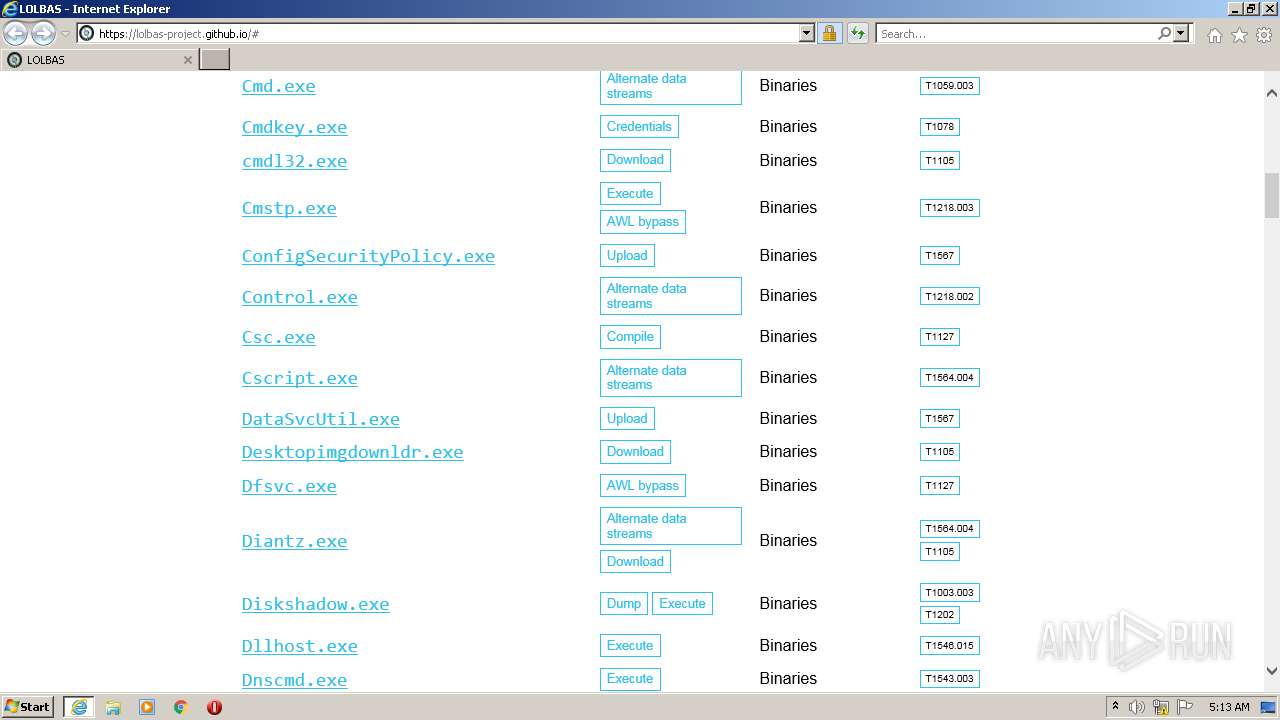The height and width of the screenshot is (720, 1280).
Task: Open the cmdl32.exe link
Action: pyautogui.click(x=294, y=161)
